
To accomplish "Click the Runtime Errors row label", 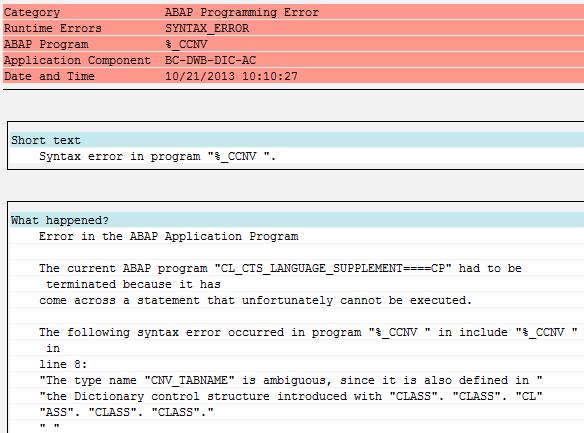I will pos(53,28).
